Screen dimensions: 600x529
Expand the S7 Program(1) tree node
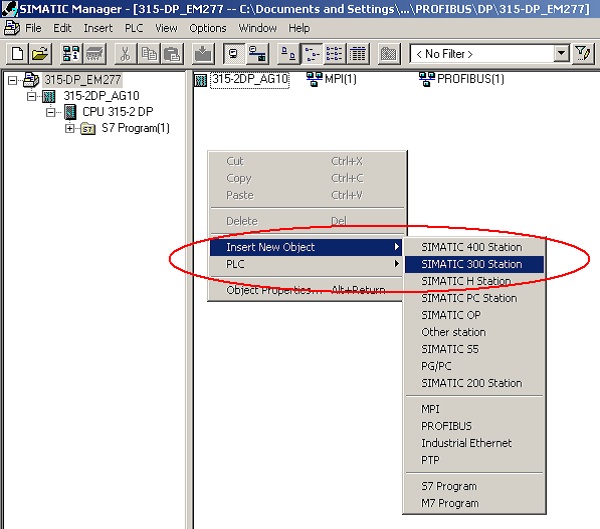coord(70,128)
